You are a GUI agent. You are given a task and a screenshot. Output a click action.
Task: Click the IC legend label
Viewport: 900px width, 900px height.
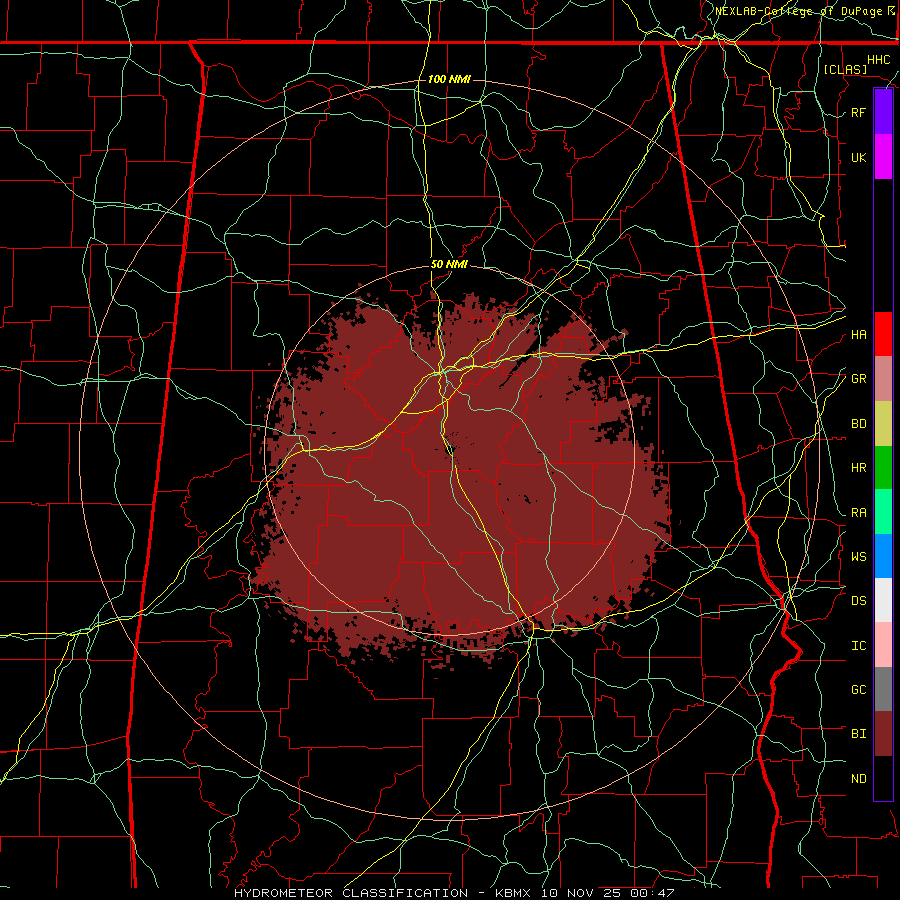click(859, 646)
